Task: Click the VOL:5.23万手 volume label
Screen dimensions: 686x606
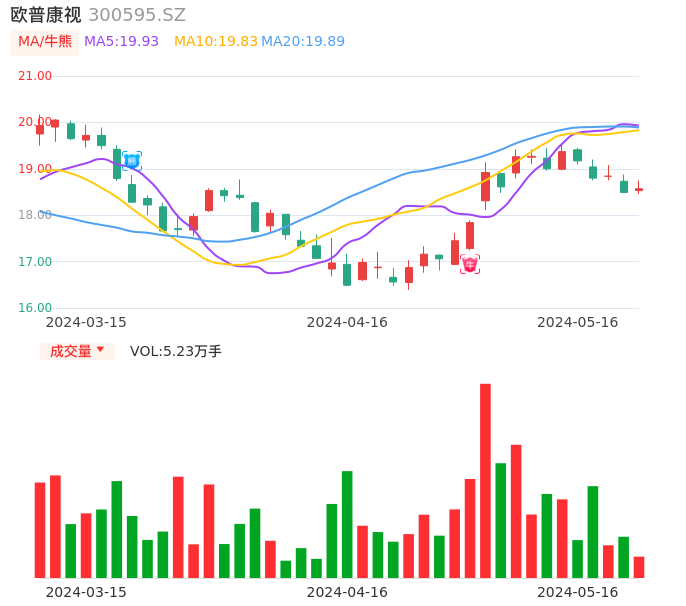Action: [175, 351]
